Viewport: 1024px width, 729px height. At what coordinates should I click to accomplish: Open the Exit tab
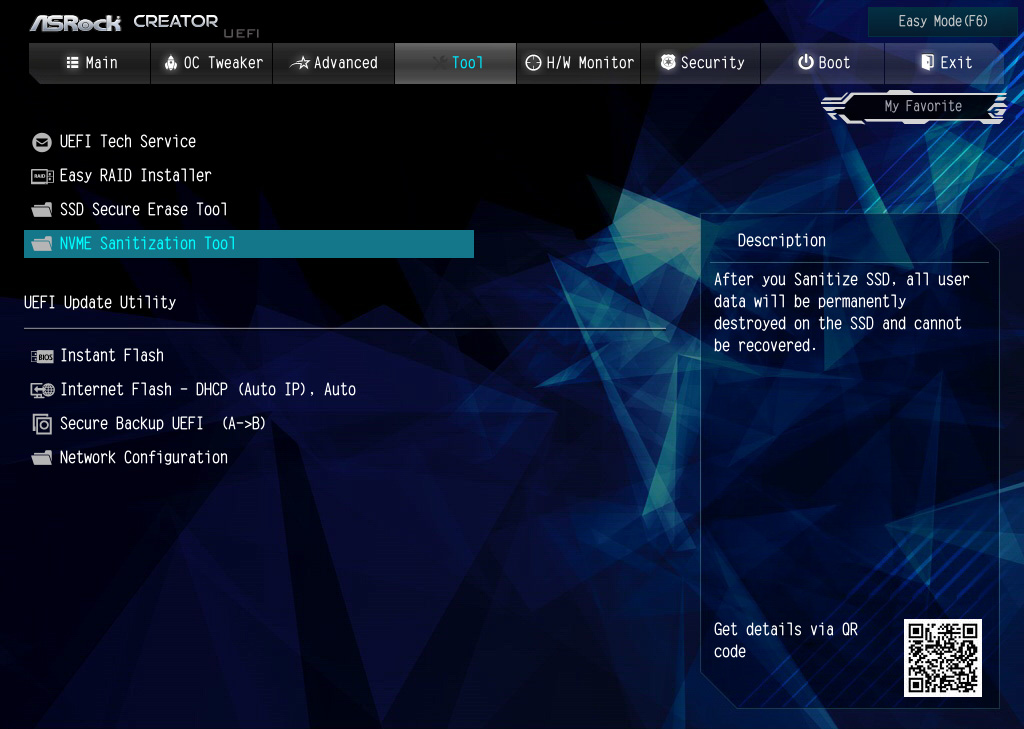(x=945, y=63)
